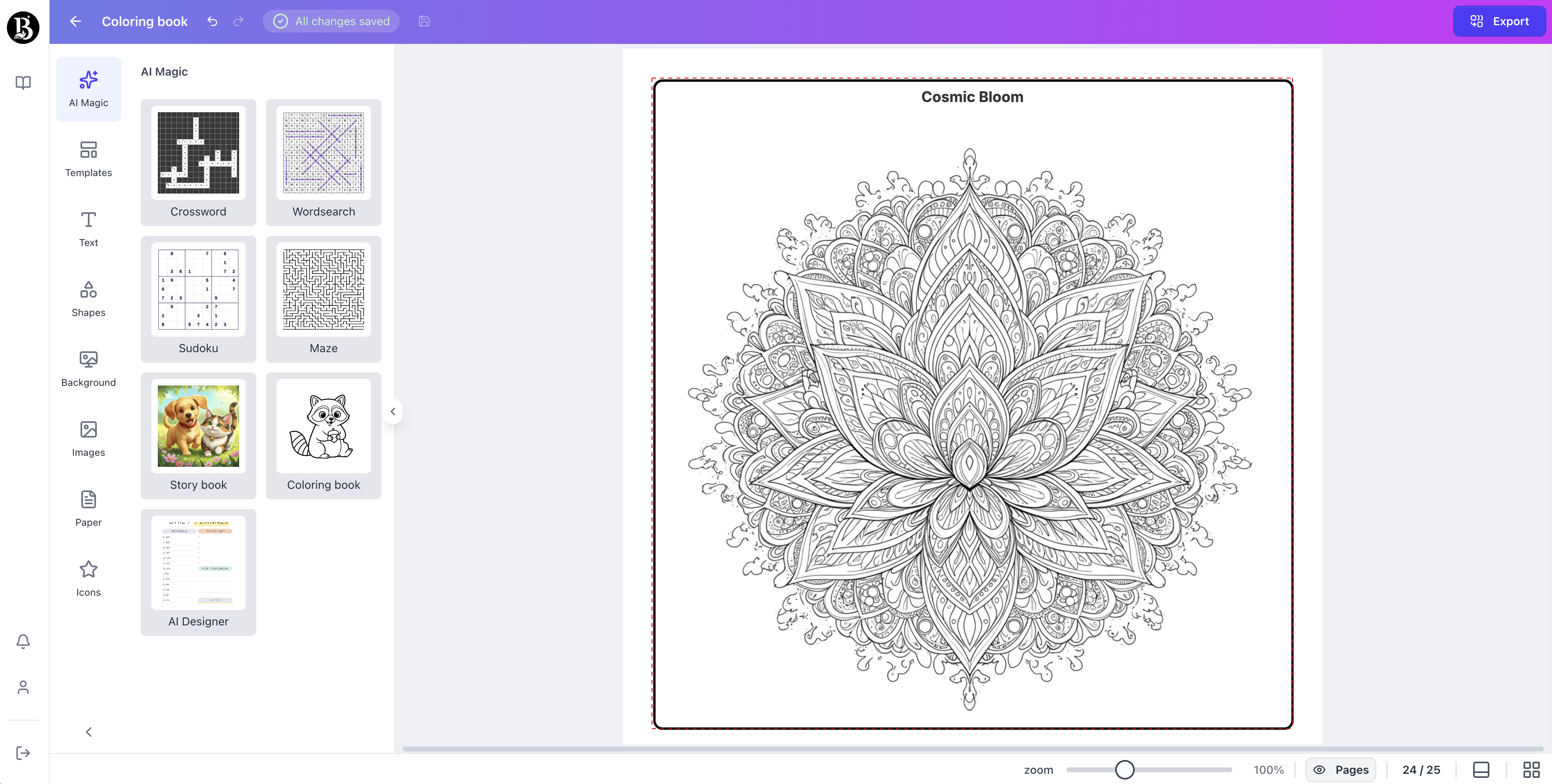Open the Templates tab

coord(89,159)
